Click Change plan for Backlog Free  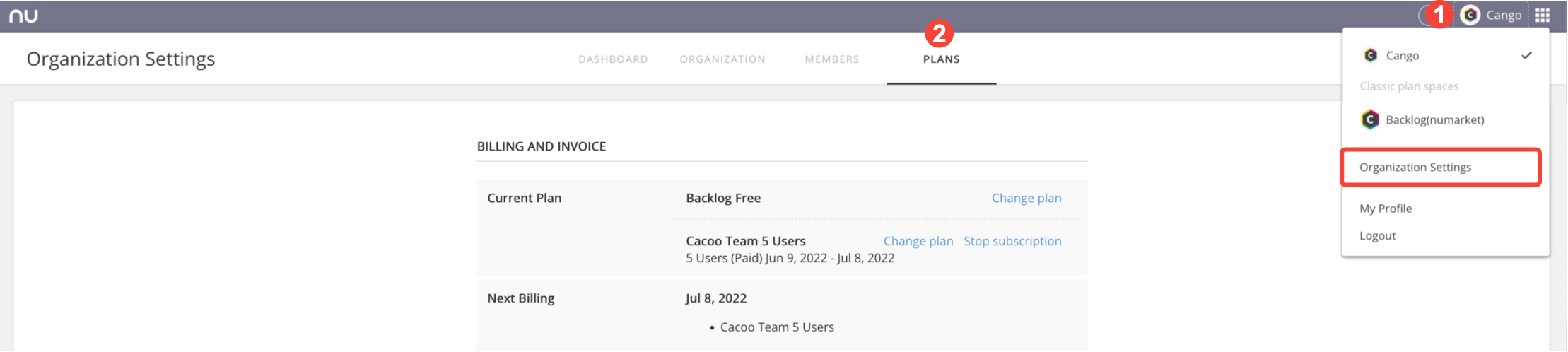tap(1026, 199)
